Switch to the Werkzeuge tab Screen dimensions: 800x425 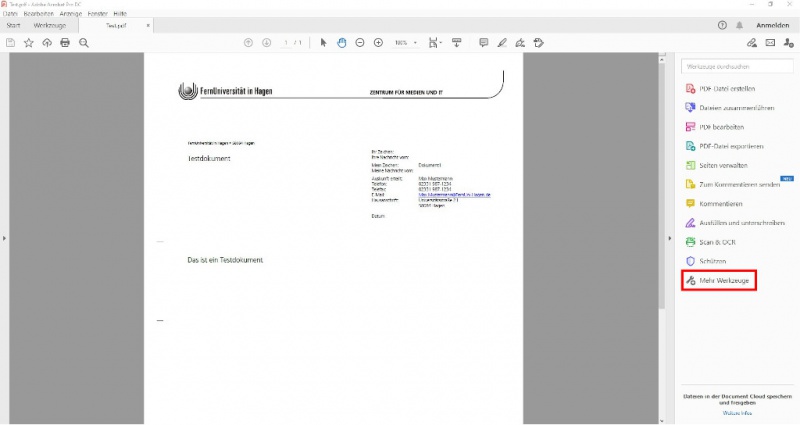(x=49, y=25)
